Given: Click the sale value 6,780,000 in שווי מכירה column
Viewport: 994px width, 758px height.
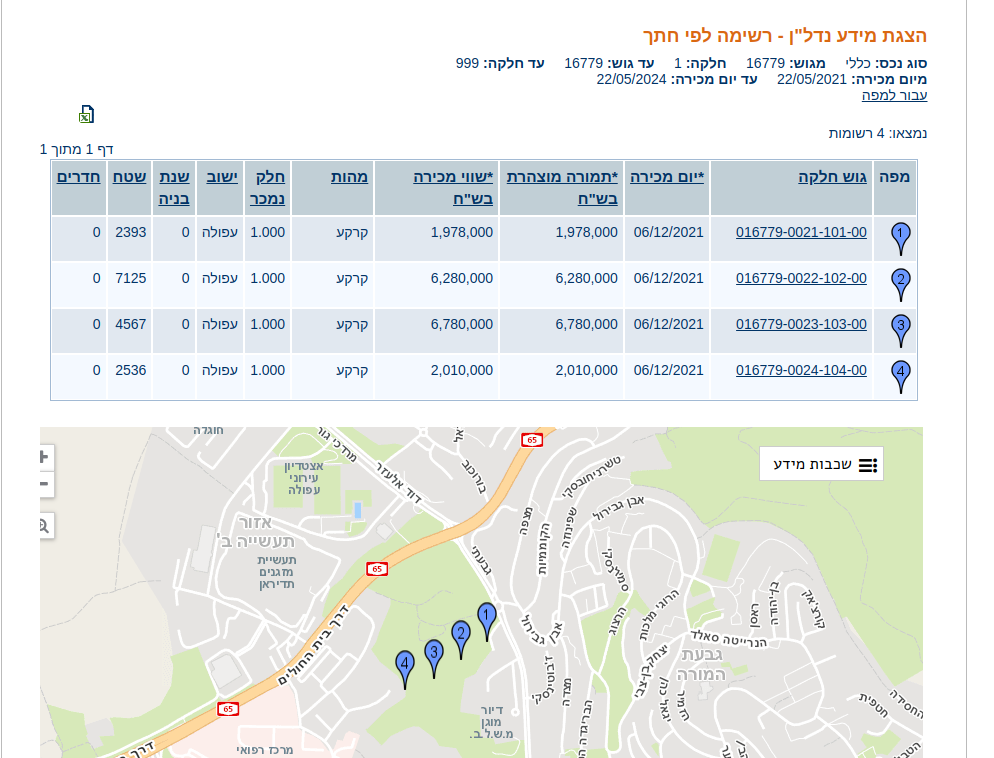Looking at the screenshot, I should [x=462, y=324].
